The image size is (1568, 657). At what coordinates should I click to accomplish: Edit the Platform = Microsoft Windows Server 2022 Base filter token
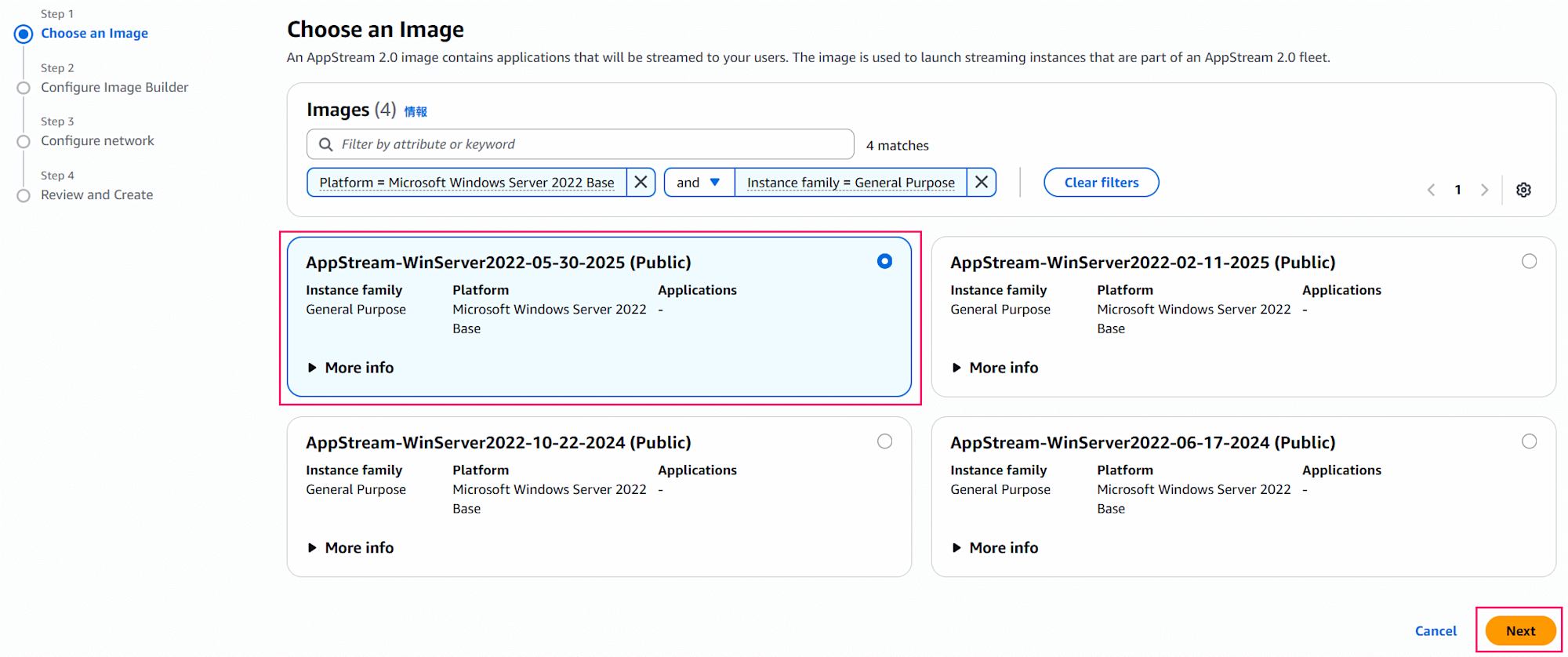coord(466,182)
